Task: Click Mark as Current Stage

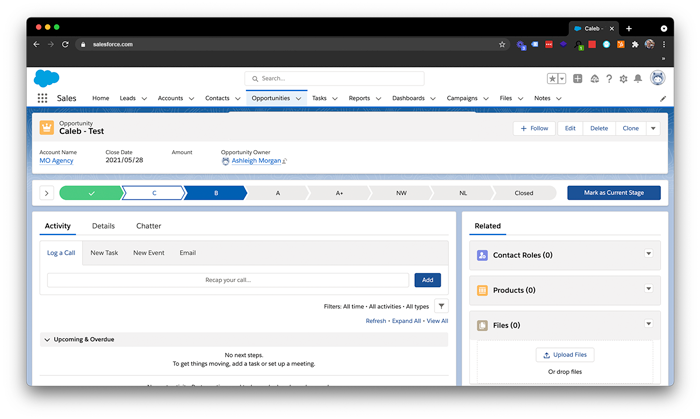Action: [614, 193]
